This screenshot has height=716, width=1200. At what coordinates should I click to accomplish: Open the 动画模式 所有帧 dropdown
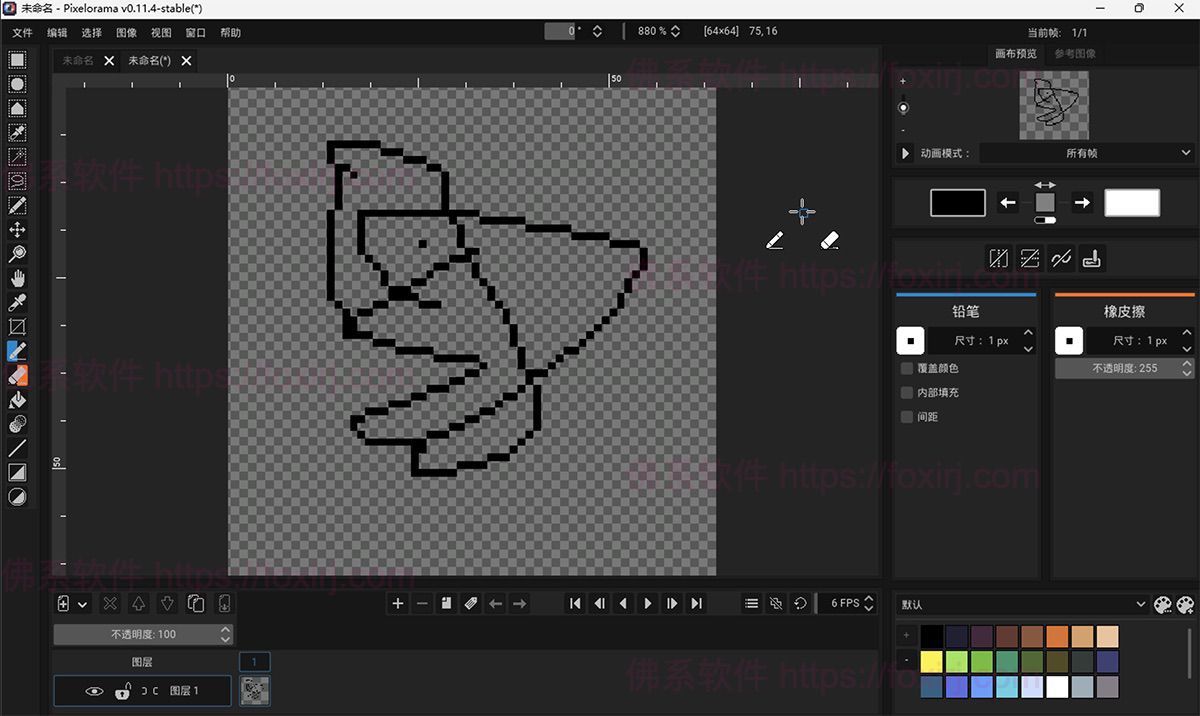(1086, 153)
